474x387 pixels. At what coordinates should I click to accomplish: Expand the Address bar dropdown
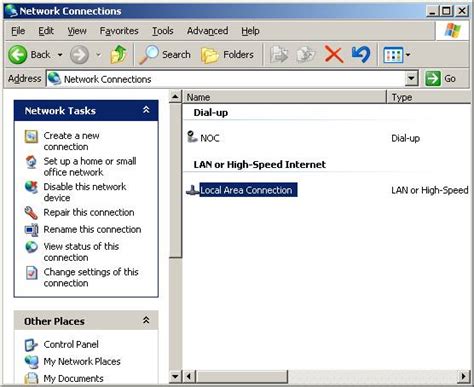(411, 79)
